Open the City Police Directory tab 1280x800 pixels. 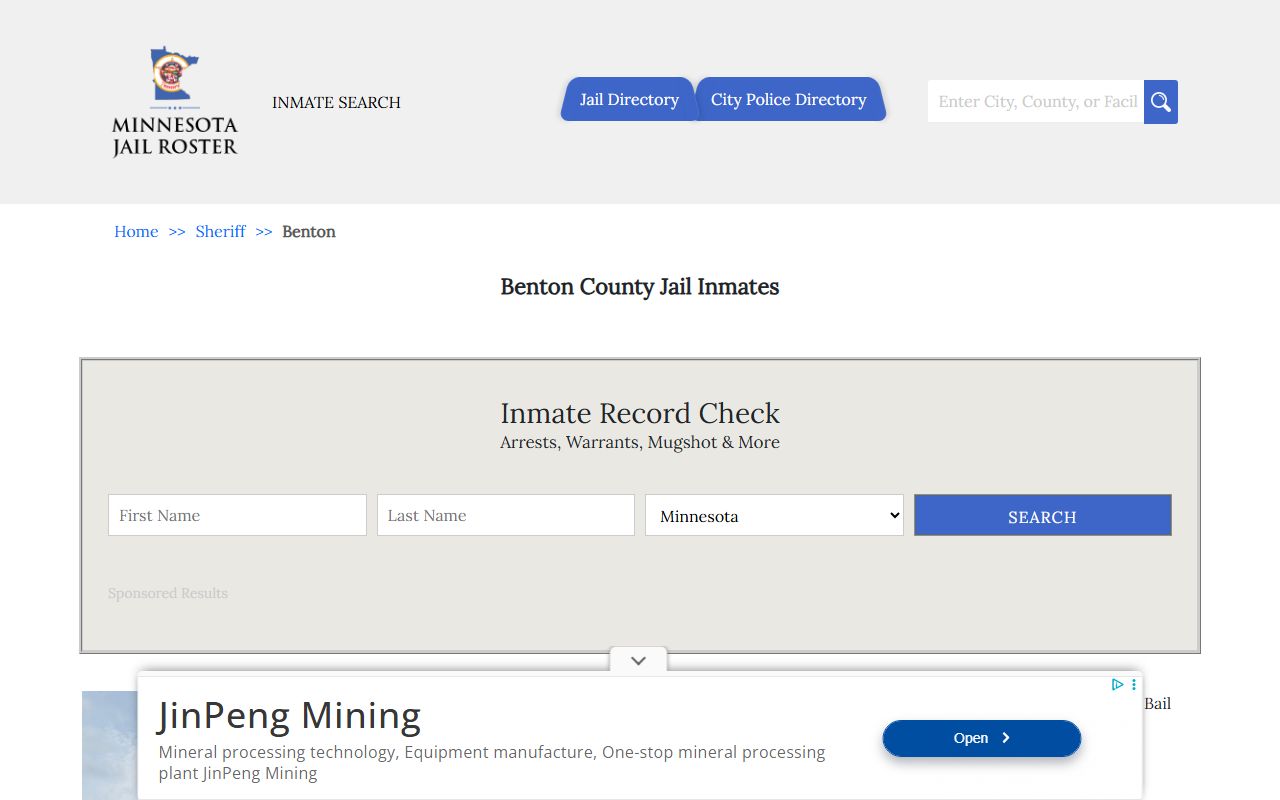point(789,99)
